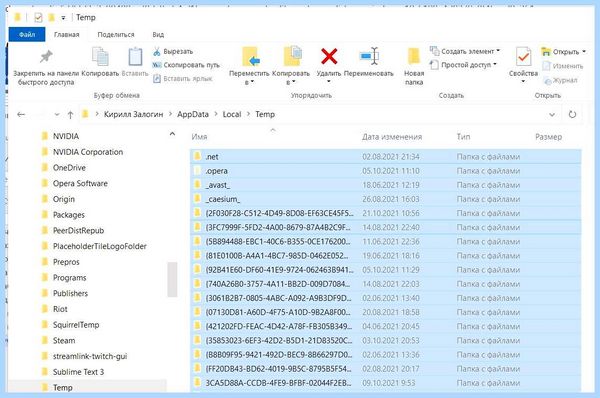Select the _caesium_ folder row

[x=386, y=199]
